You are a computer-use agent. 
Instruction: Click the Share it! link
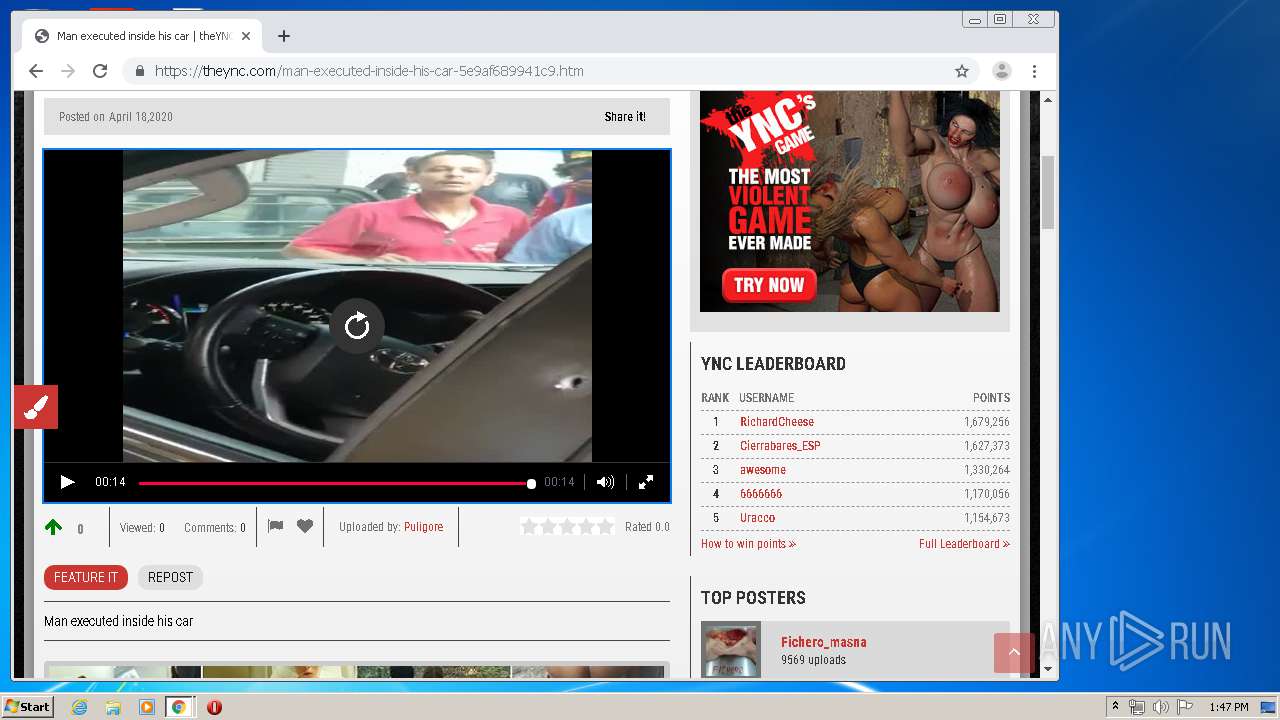coord(625,117)
